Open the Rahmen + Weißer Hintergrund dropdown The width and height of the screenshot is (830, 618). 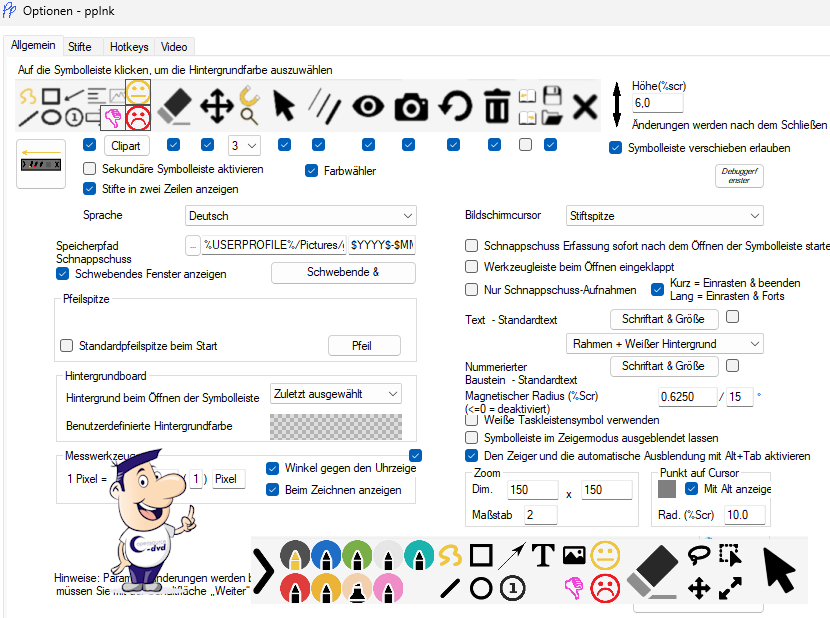(x=664, y=344)
